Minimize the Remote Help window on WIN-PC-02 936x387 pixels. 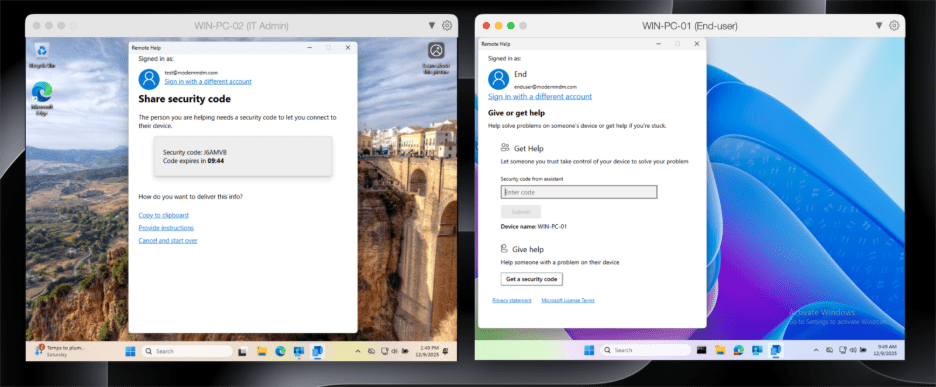pos(309,47)
